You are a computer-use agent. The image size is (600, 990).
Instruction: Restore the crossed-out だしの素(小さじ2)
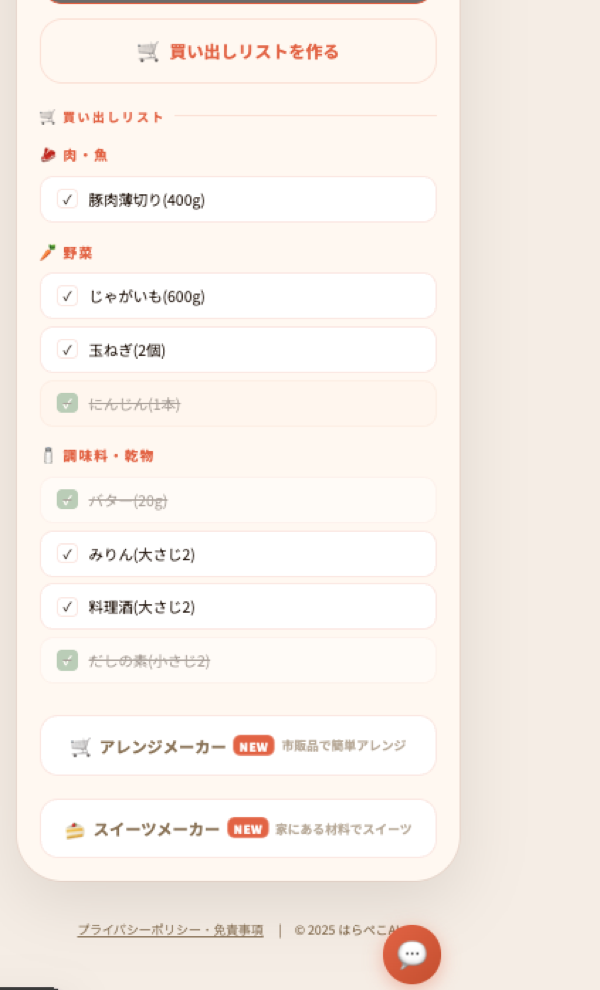[67, 660]
